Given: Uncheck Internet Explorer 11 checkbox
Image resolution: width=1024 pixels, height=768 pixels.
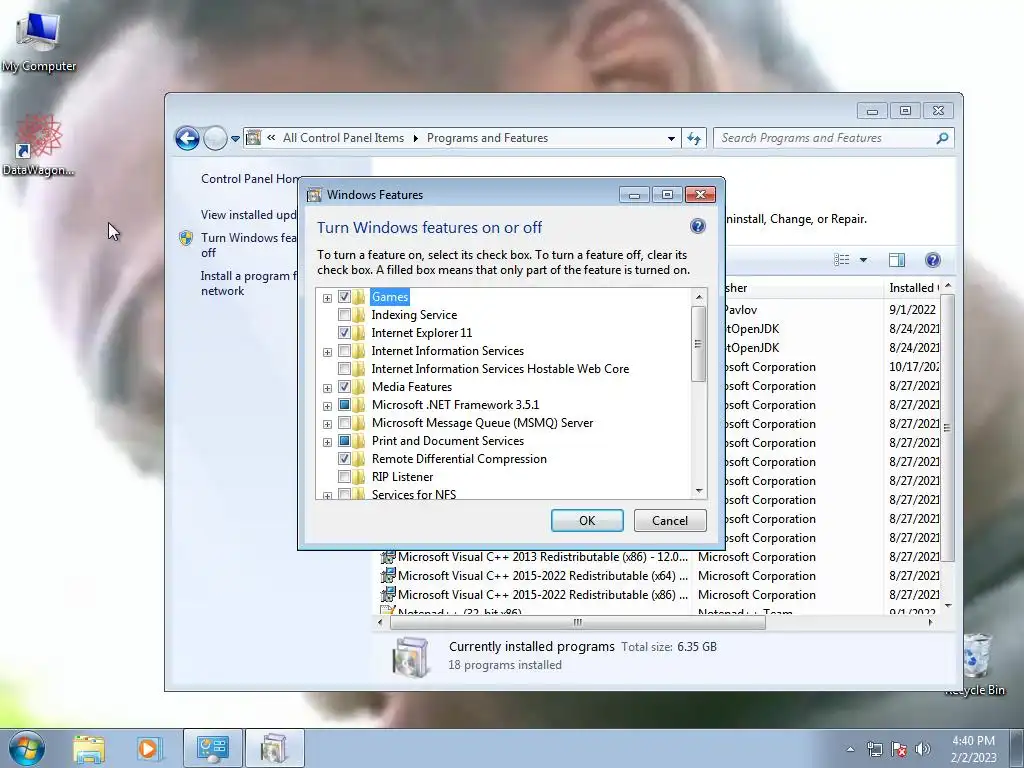Looking at the screenshot, I should point(344,332).
